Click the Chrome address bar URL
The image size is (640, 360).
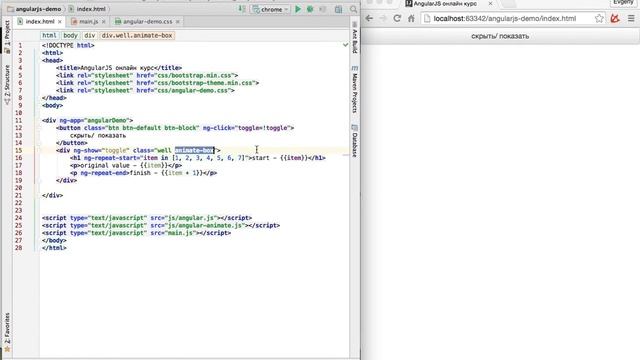(504, 18)
